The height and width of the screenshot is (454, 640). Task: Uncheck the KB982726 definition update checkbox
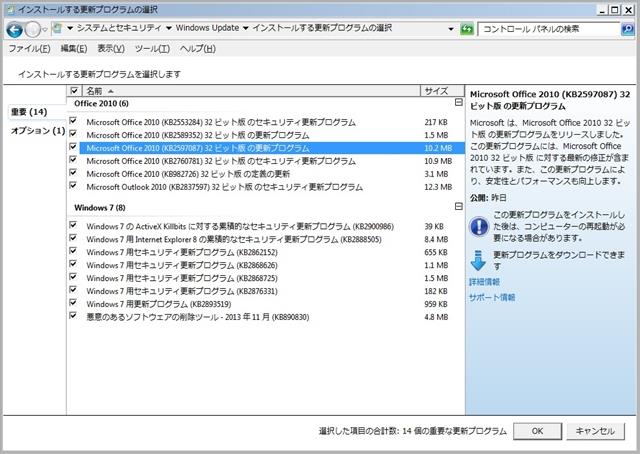pos(73,173)
